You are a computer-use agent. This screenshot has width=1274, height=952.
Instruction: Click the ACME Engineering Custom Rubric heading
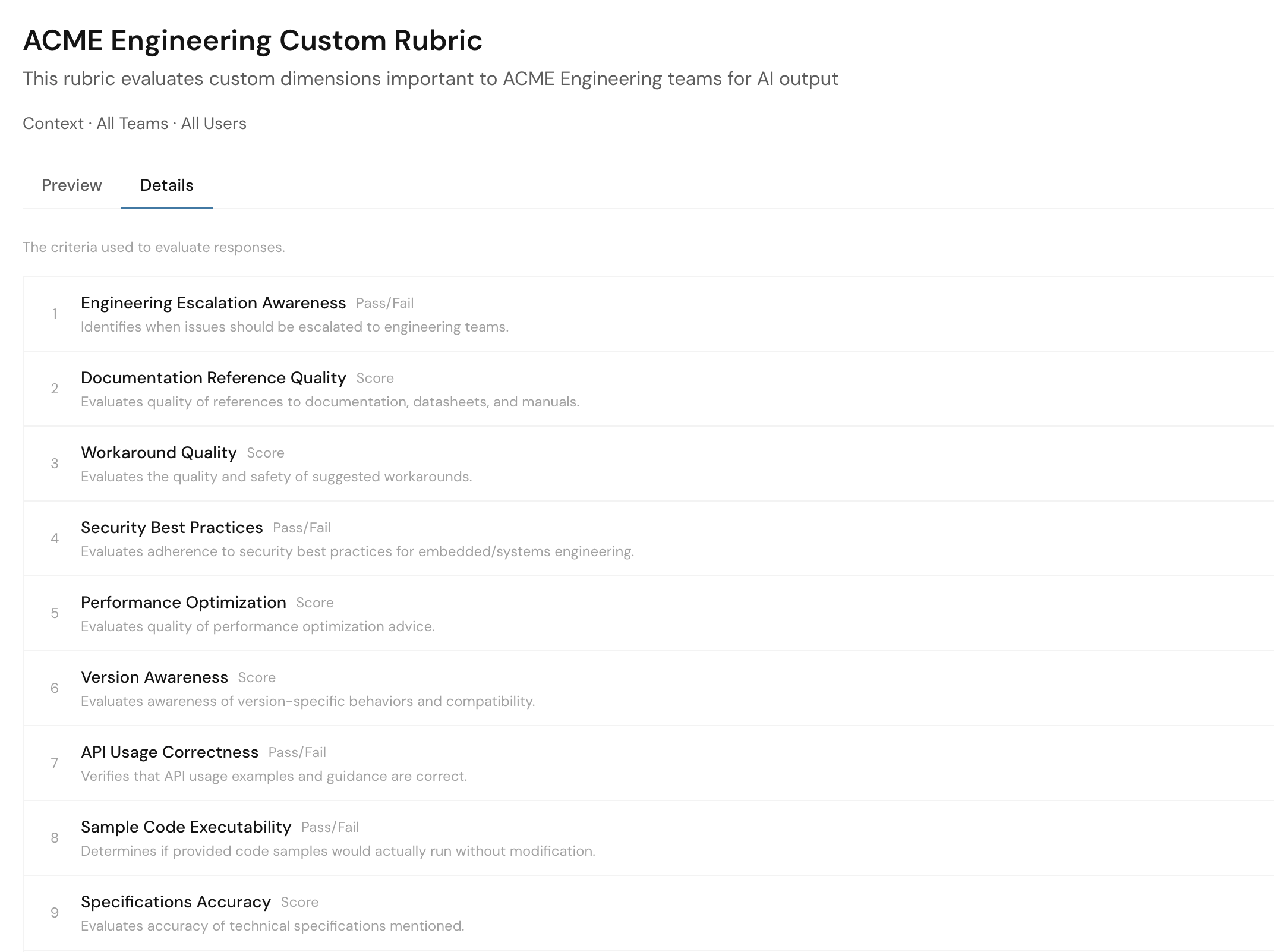click(252, 40)
